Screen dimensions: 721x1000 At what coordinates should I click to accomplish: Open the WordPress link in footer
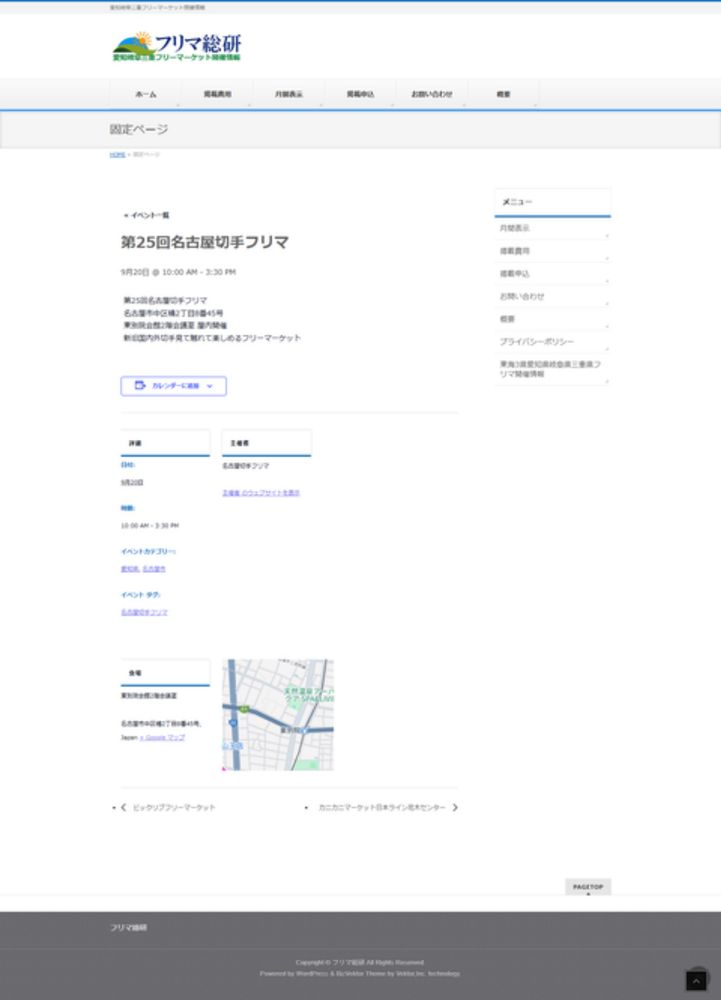pyautogui.click(x=312, y=973)
